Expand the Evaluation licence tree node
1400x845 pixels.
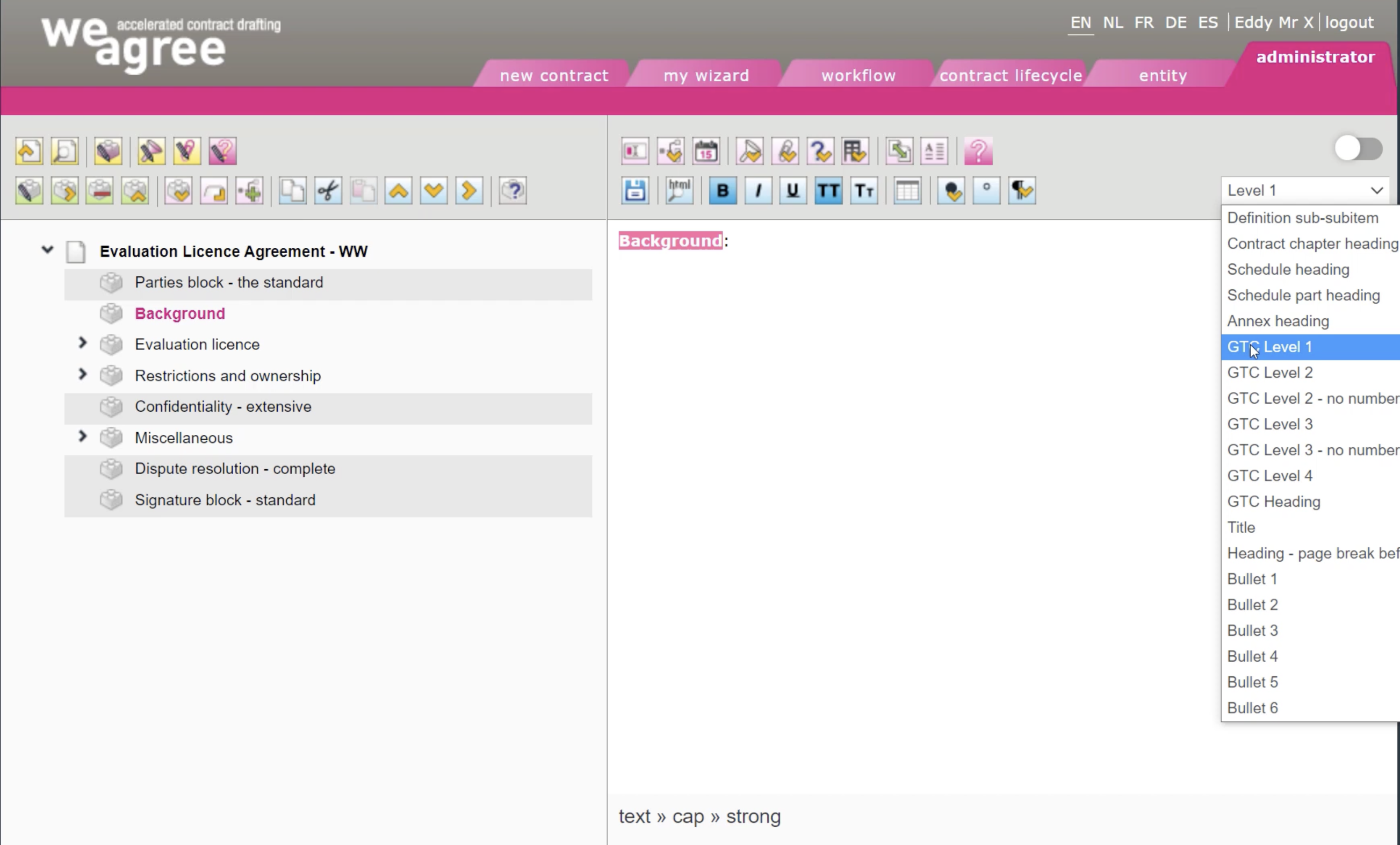[x=82, y=343]
